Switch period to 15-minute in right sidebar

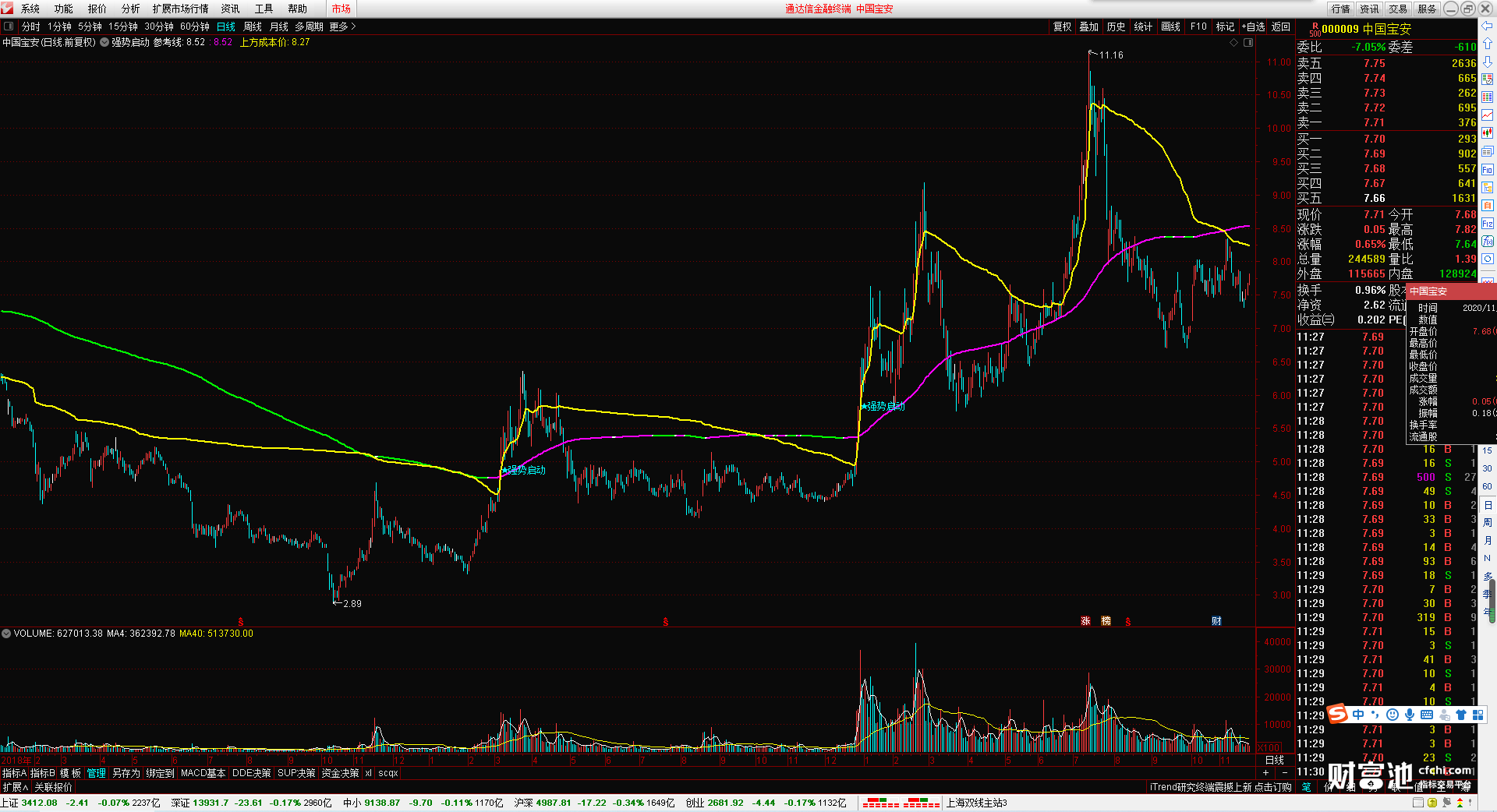click(x=1488, y=450)
